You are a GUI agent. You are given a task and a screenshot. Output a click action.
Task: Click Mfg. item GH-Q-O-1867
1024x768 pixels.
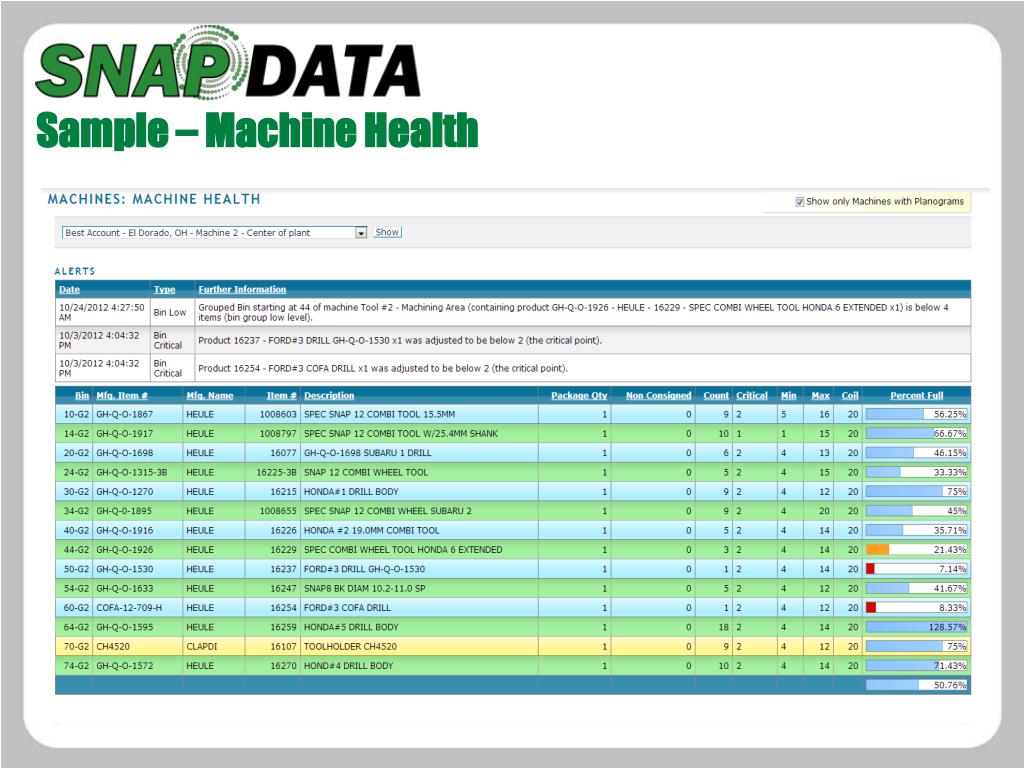125,414
